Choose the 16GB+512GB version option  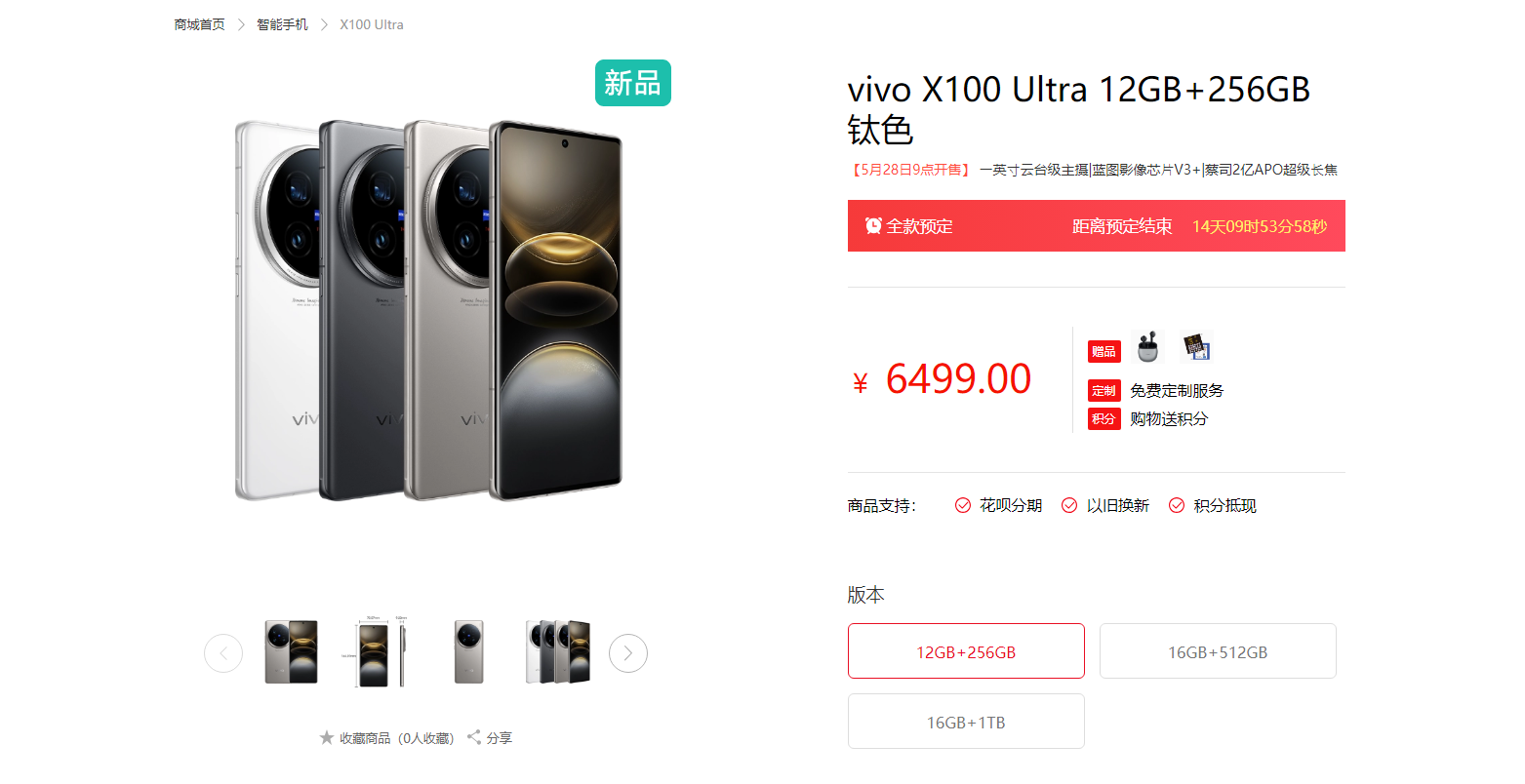tap(1218, 651)
